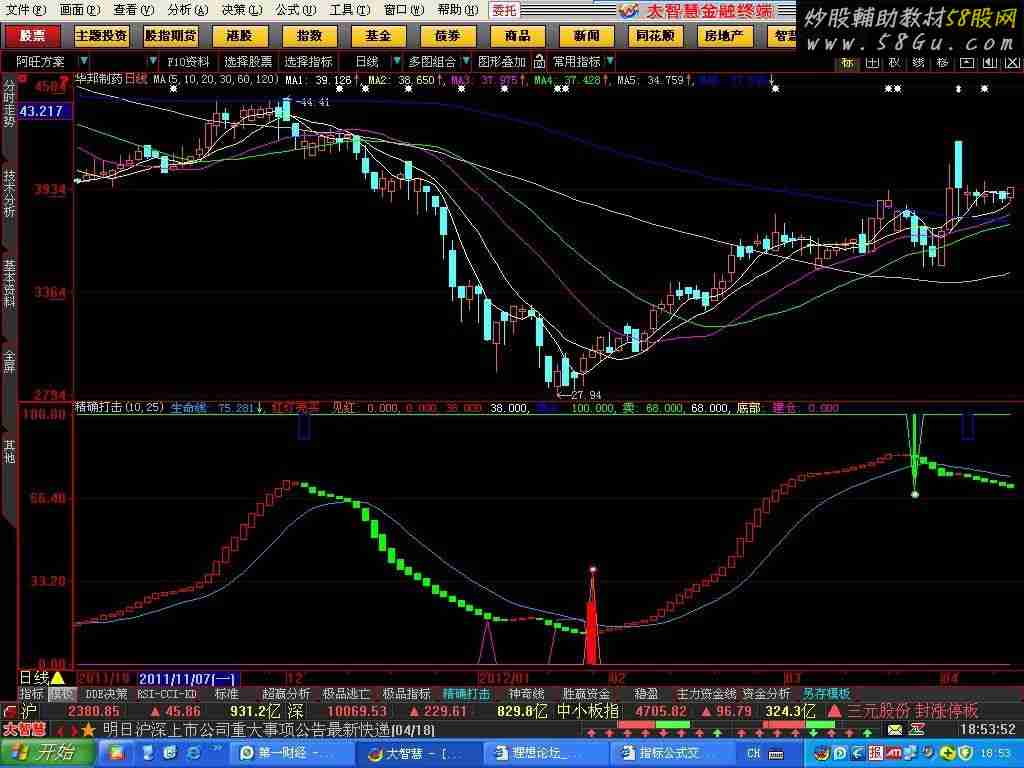Screen dimensions: 1024x768
Task: Open the 帮助(H) menu
Action: pyautogui.click(x=458, y=10)
